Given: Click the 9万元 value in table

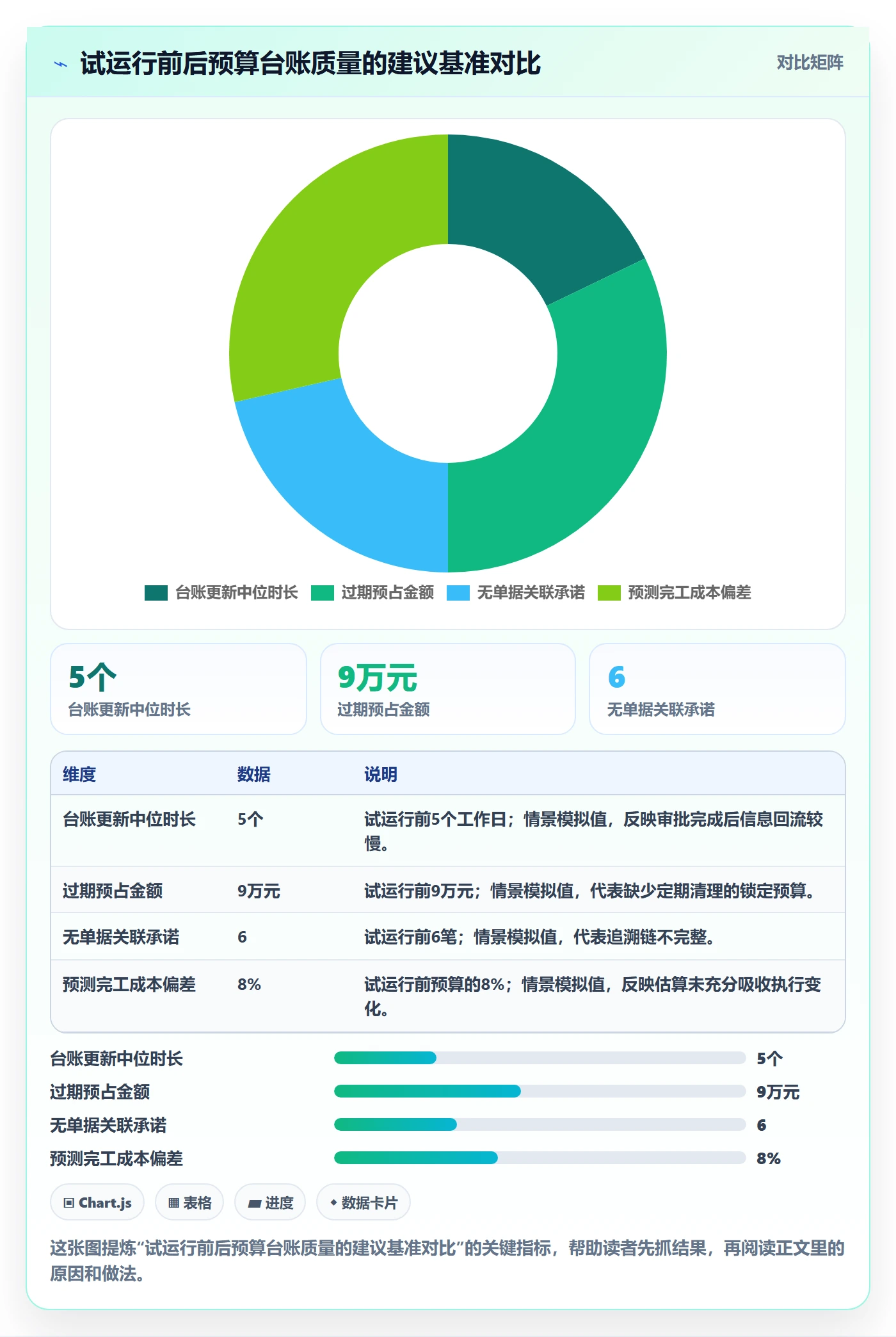Looking at the screenshot, I should click(x=259, y=891).
